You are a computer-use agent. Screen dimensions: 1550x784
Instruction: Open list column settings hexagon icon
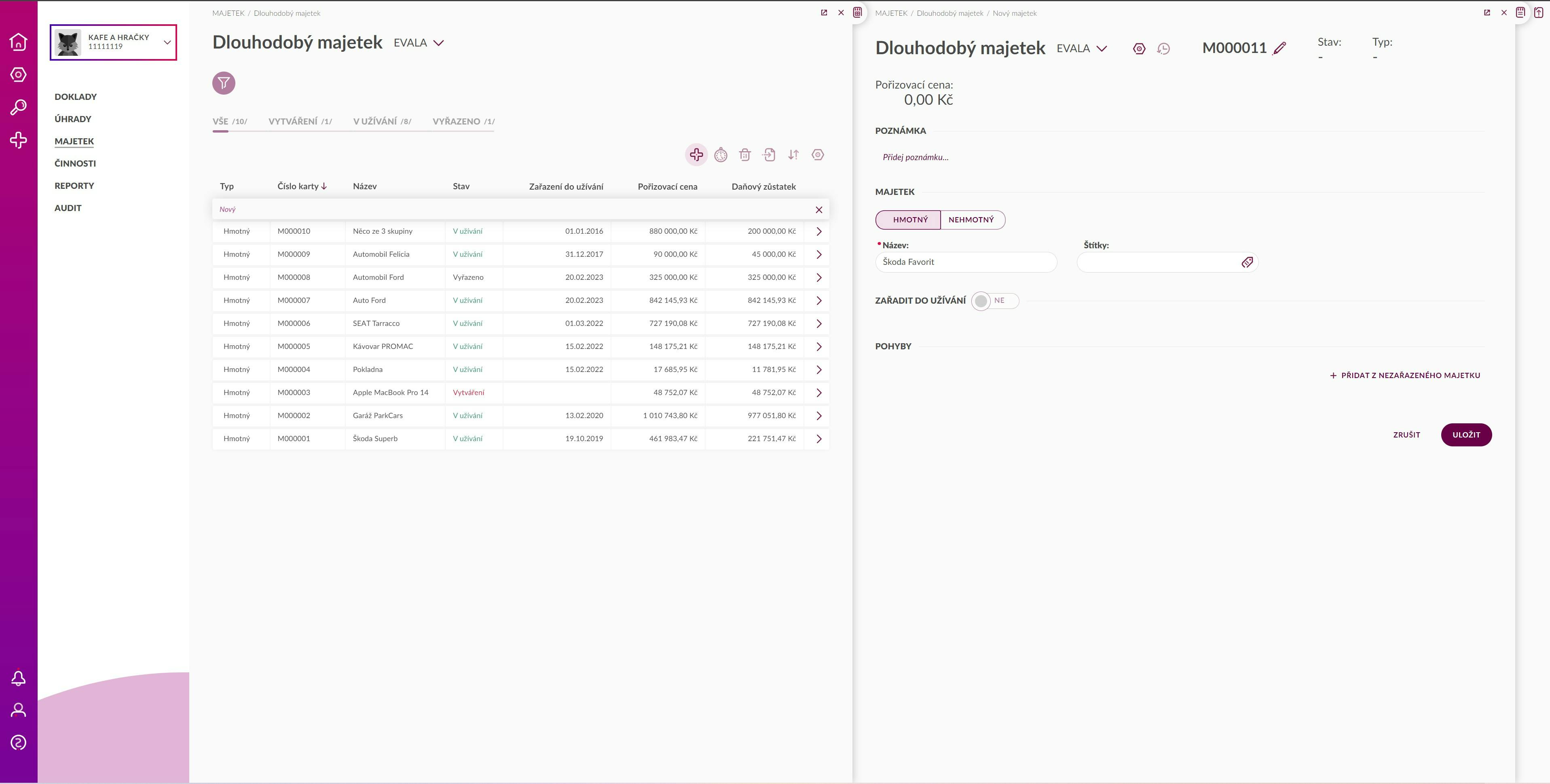tap(818, 154)
